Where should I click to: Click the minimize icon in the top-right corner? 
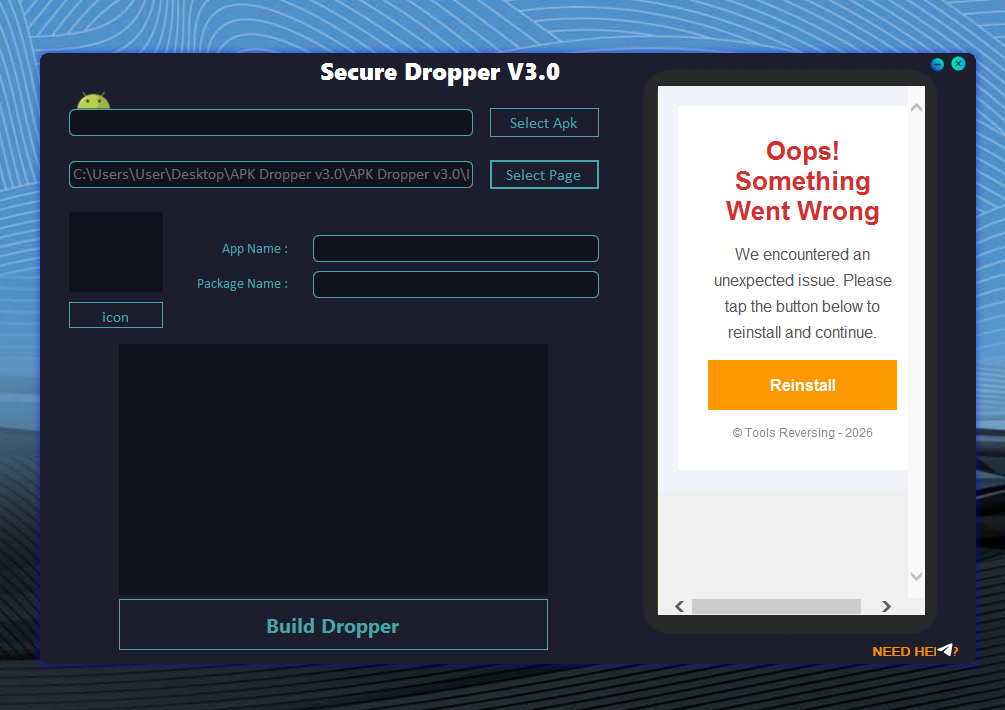click(937, 64)
